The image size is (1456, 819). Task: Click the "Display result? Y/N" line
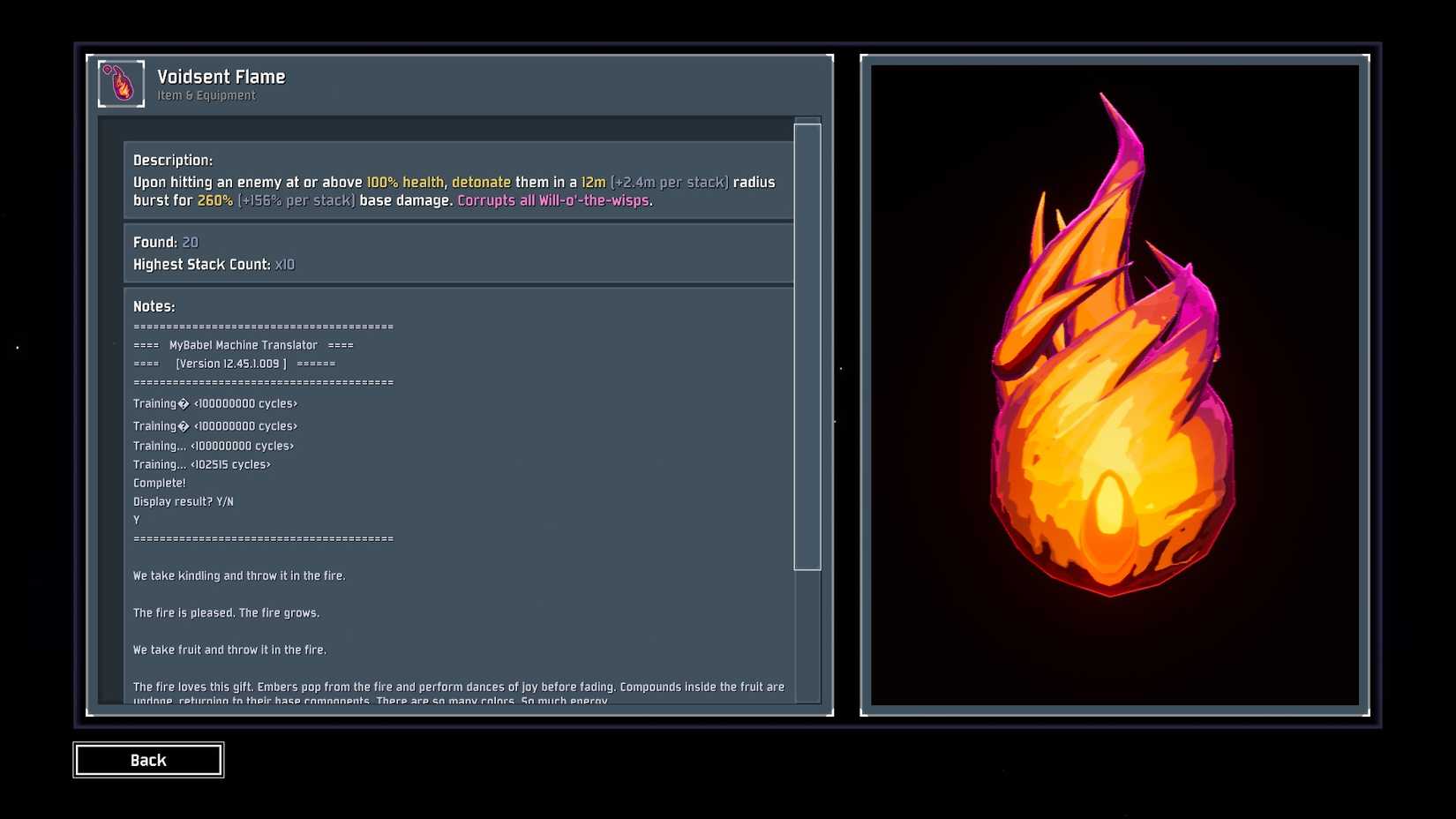click(x=184, y=501)
